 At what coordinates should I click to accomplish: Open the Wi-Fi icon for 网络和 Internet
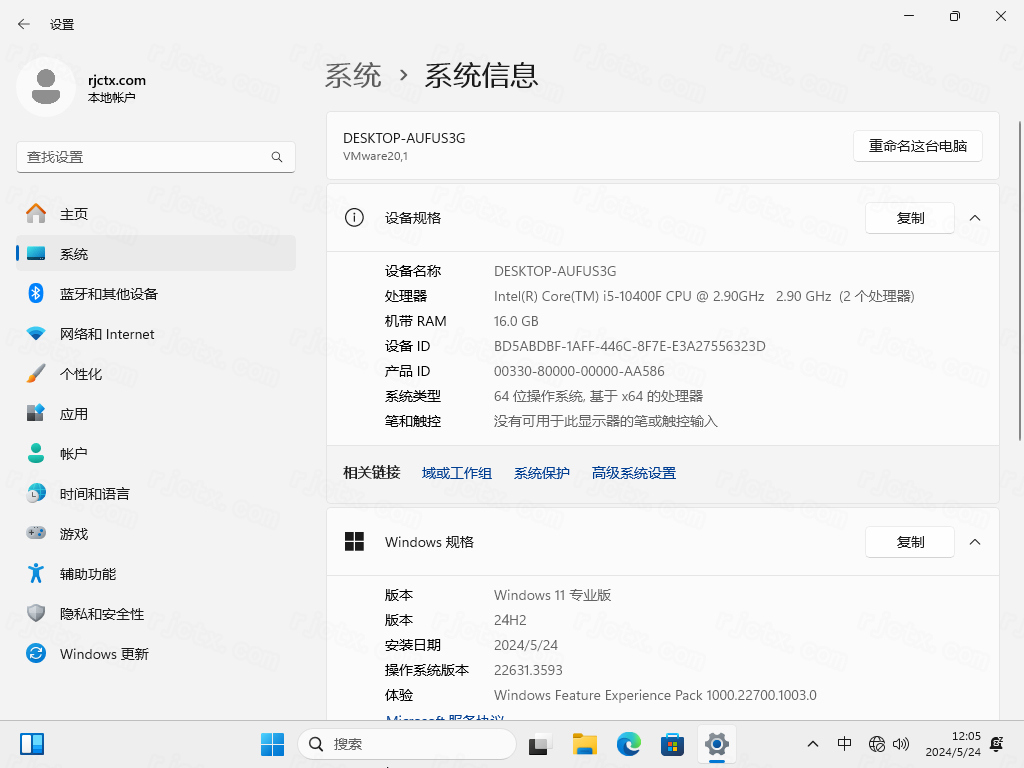click(36, 334)
